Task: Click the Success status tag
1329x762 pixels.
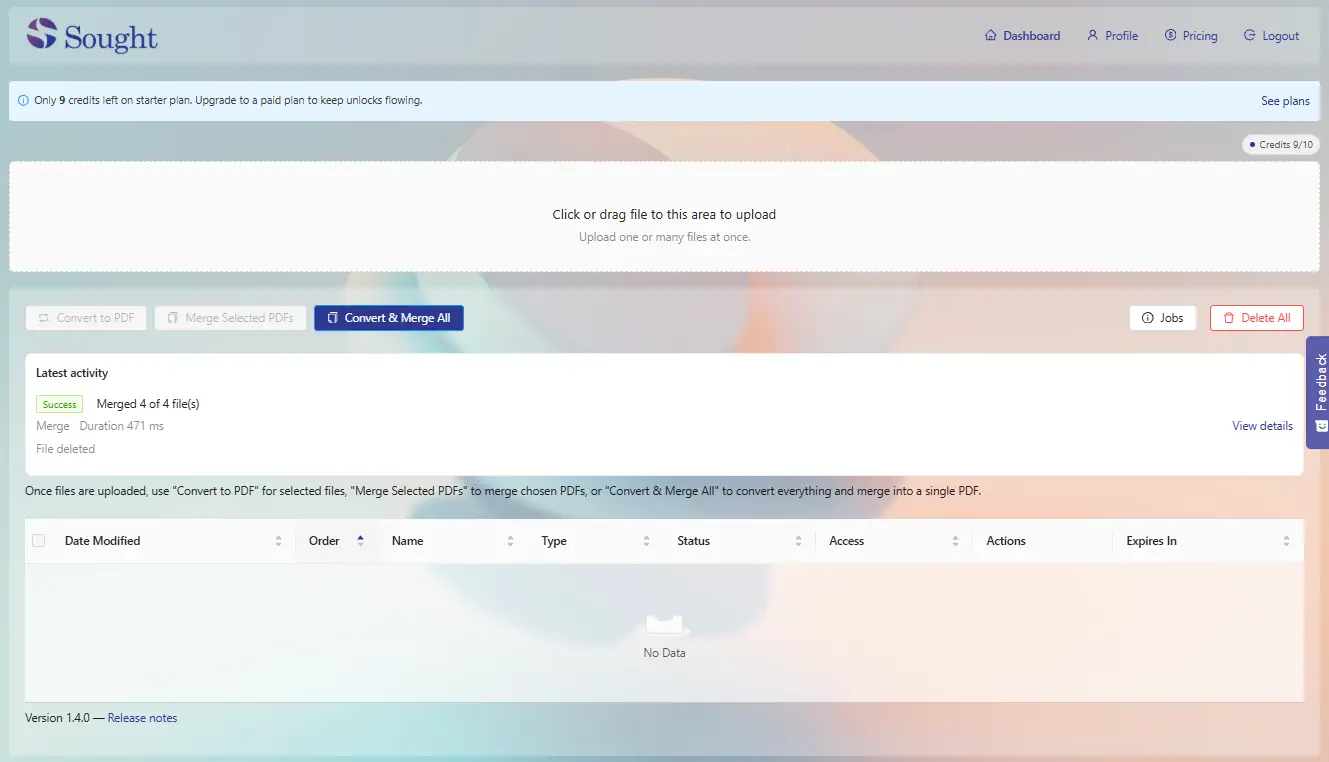Action: [x=60, y=405]
